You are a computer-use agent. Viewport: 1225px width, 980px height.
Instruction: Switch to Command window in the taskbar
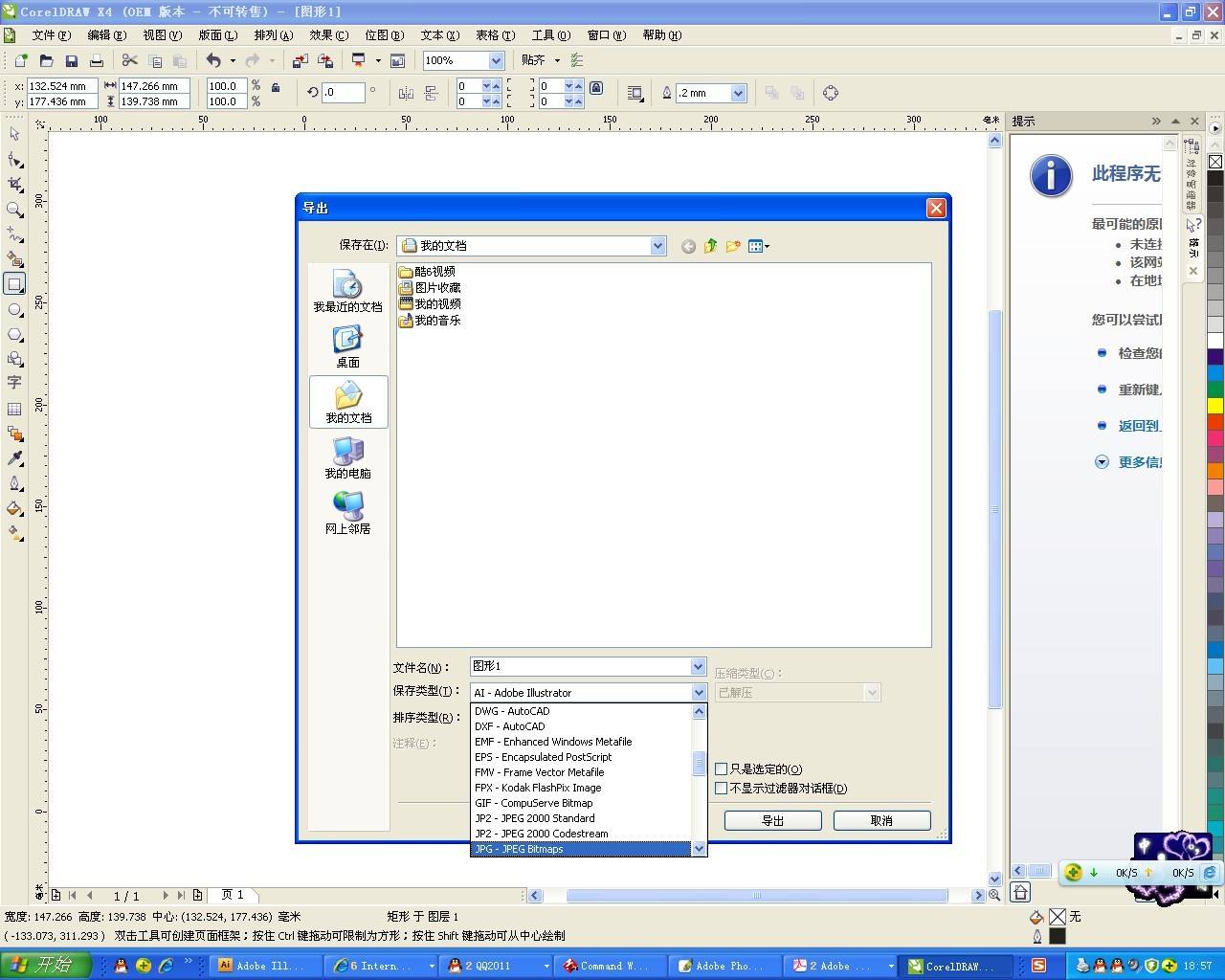coord(612,966)
